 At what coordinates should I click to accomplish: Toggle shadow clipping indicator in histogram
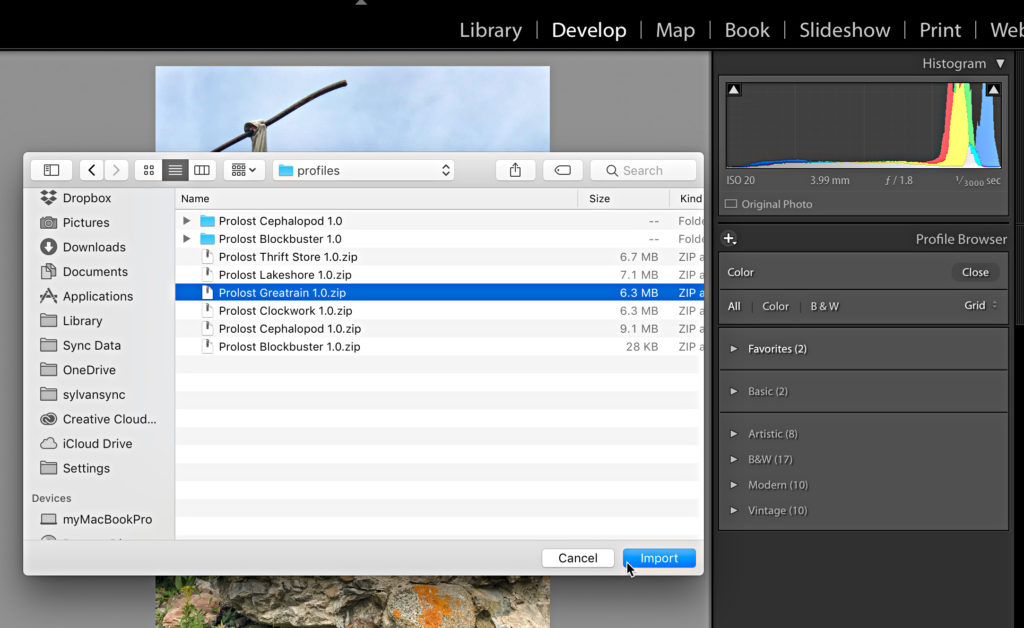point(734,90)
